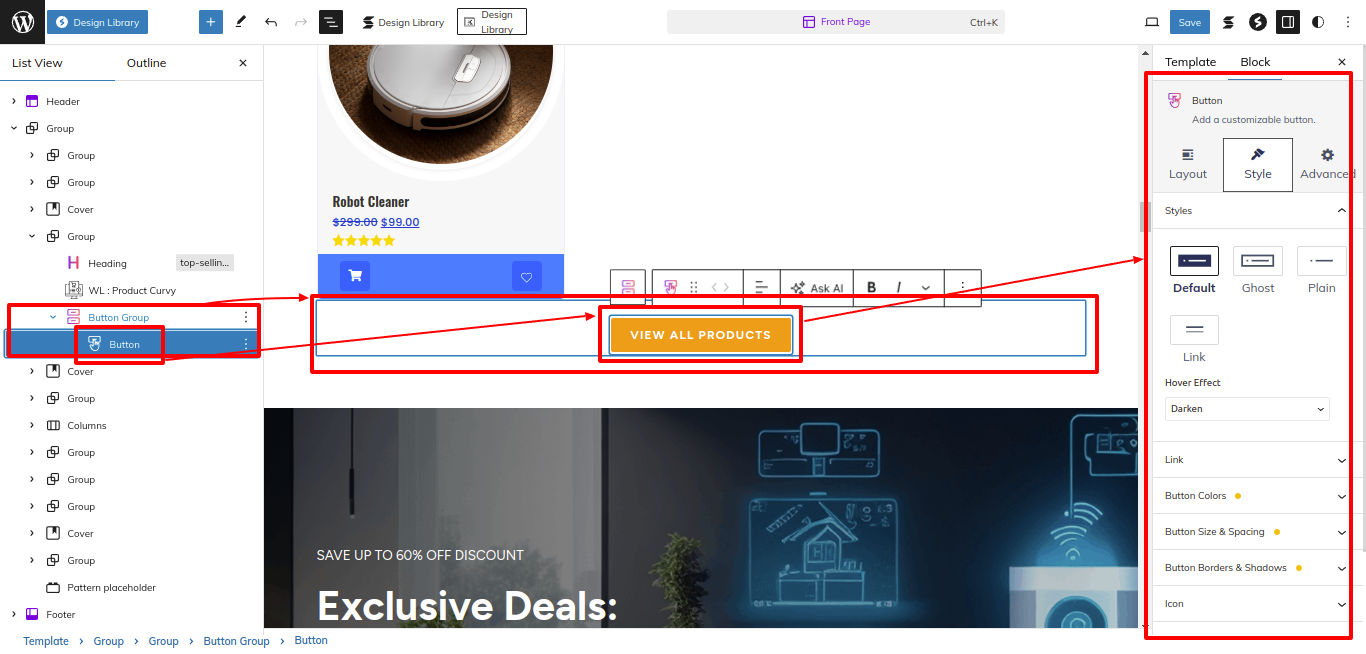Toggle the List View document overview icon

[331, 22]
